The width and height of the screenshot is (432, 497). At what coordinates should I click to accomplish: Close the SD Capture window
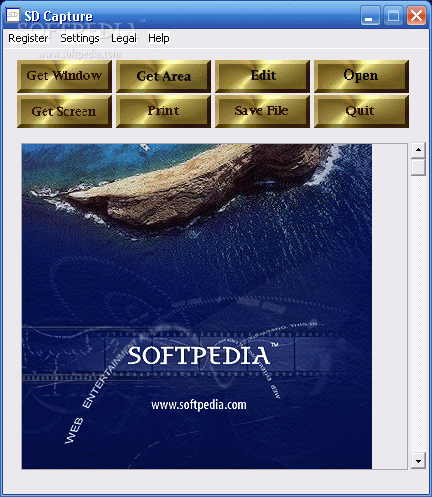(416, 16)
